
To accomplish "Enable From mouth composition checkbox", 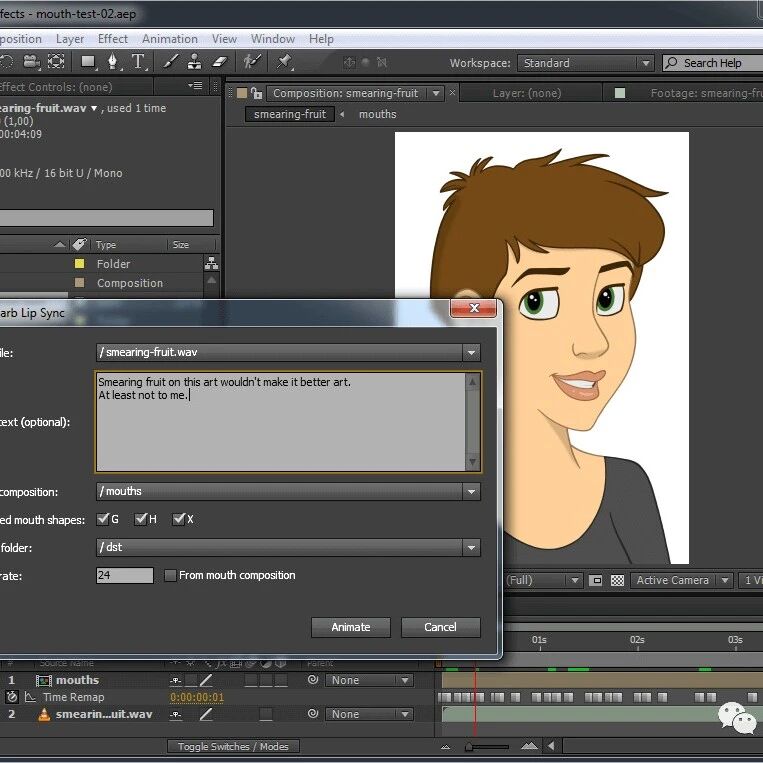I will (x=170, y=575).
